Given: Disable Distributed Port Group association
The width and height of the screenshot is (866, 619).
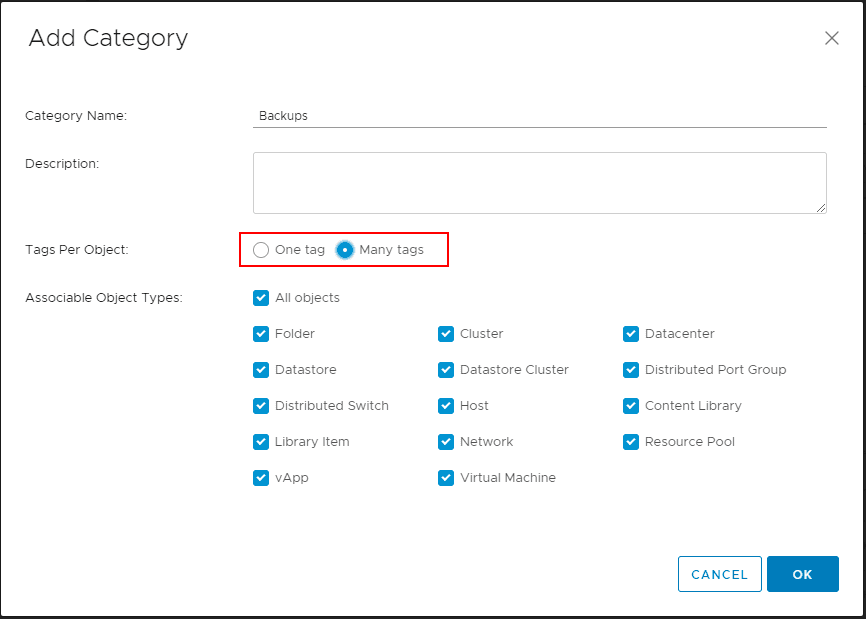Looking at the screenshot, I should tap(631, 369).
